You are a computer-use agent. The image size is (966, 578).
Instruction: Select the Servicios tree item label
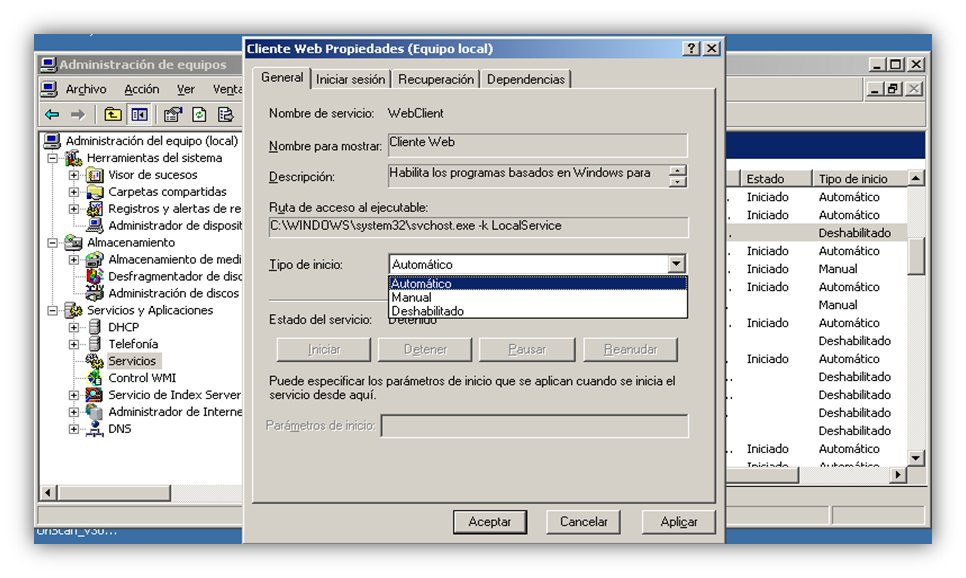132,361
